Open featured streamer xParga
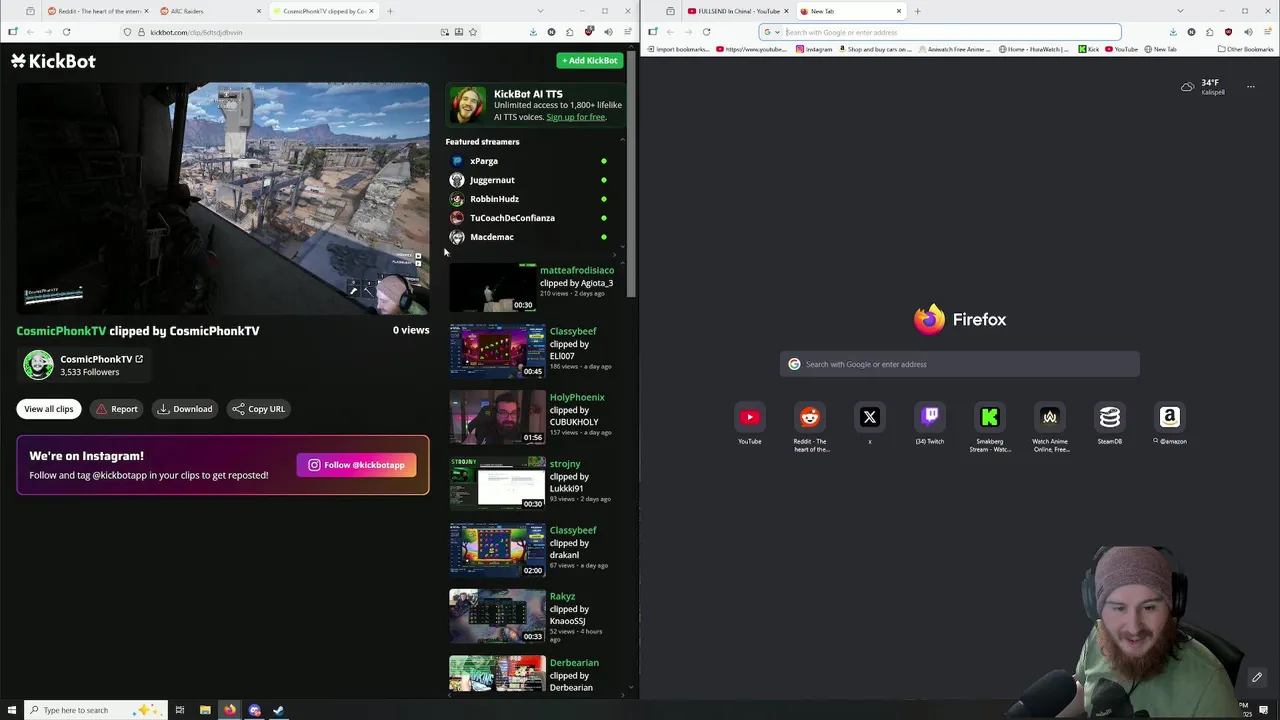Screen dimensions: 1280x720 coord(484,161)
